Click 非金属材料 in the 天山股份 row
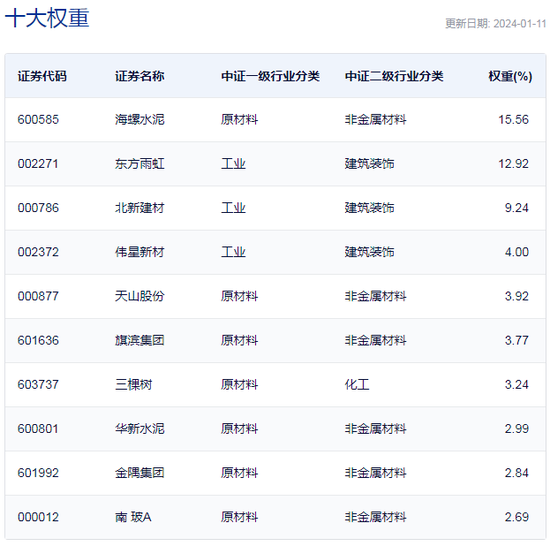550x546 pixels. (375, 296)
